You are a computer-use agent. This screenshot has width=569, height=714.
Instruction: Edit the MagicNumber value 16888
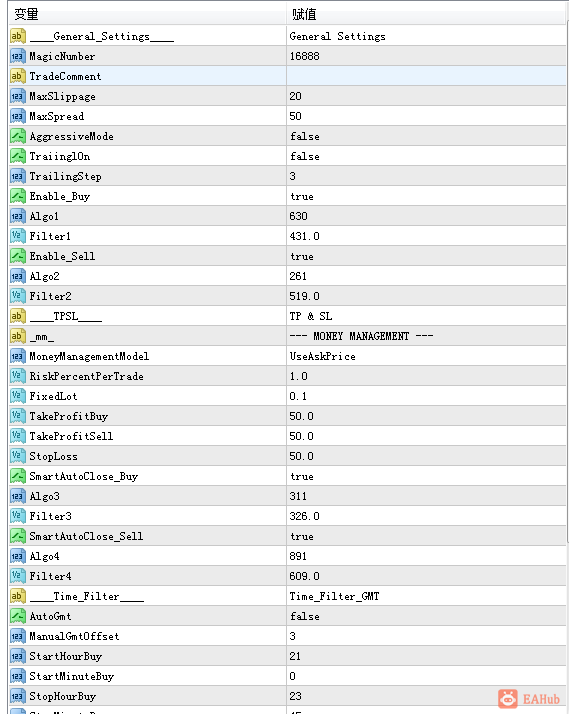click(305, 56)
